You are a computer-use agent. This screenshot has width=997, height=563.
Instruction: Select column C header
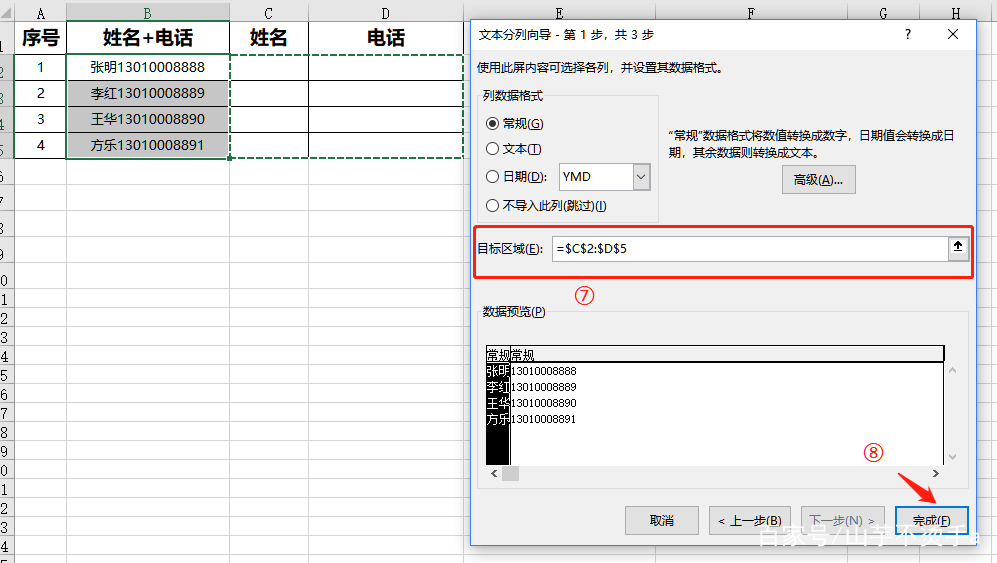click(x=269, y=13)
